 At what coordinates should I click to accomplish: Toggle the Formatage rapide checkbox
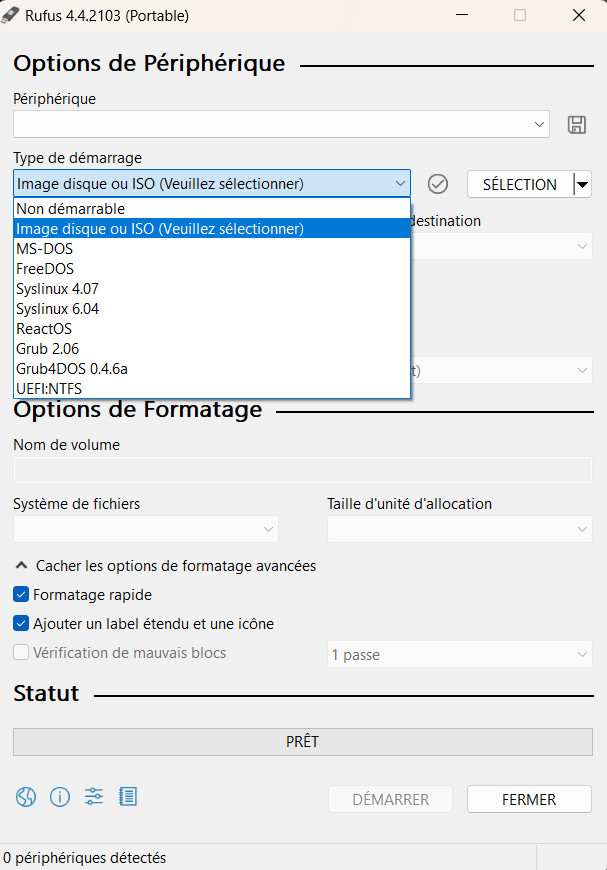click(x=21, y=595)
